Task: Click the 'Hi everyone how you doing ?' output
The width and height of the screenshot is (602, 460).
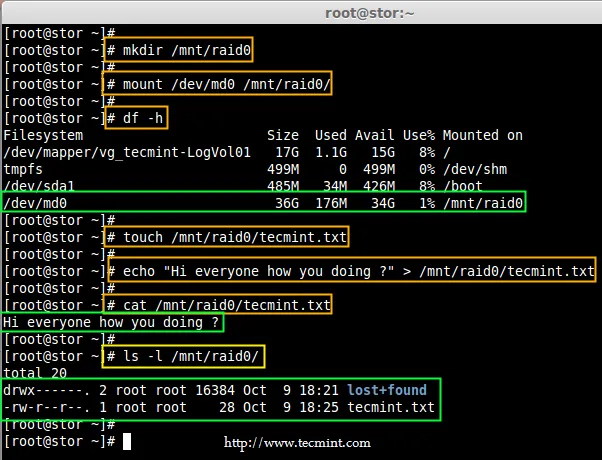Action: (112, 322)
